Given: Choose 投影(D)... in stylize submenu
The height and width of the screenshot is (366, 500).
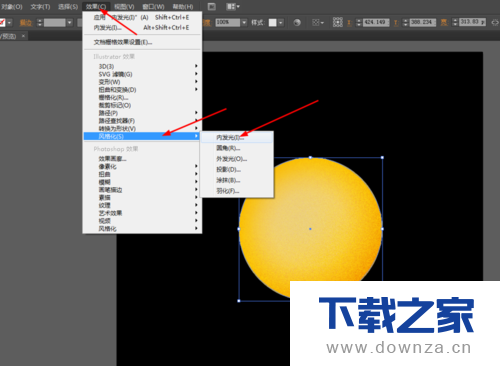Looking at the screenshot, I should pyautogui.click(x=237, y=169).
